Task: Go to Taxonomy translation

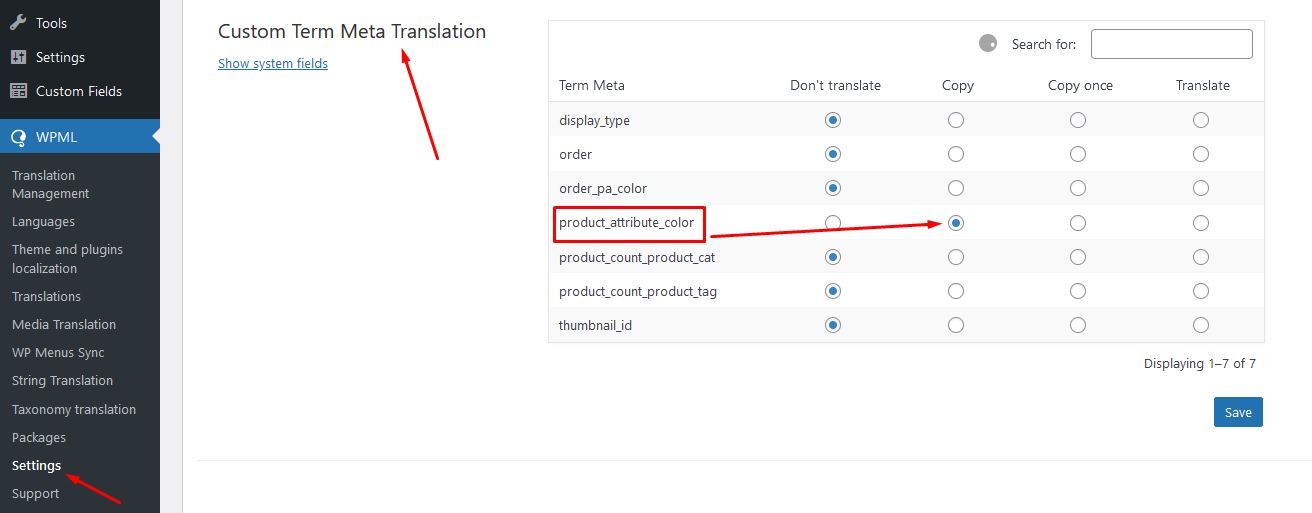Action: [x=74, y=409]
